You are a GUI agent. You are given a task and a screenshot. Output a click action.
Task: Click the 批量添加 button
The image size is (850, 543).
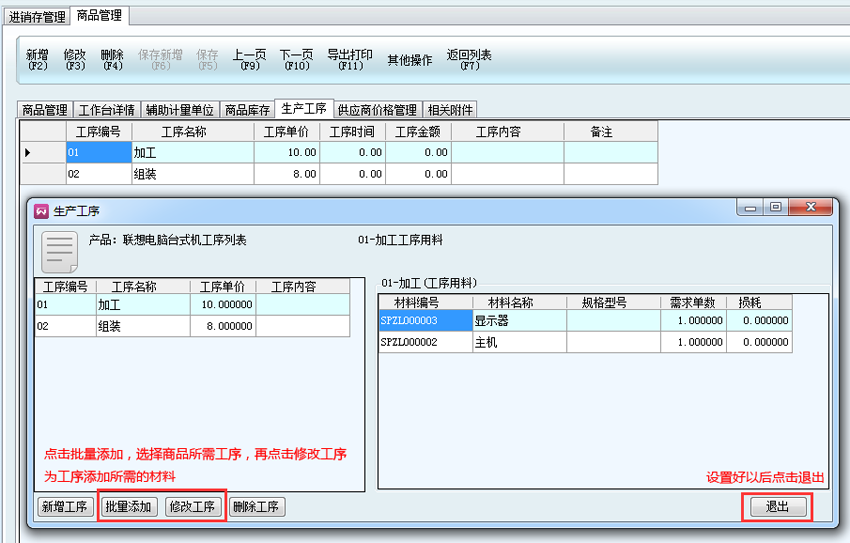tap(128, 507)
